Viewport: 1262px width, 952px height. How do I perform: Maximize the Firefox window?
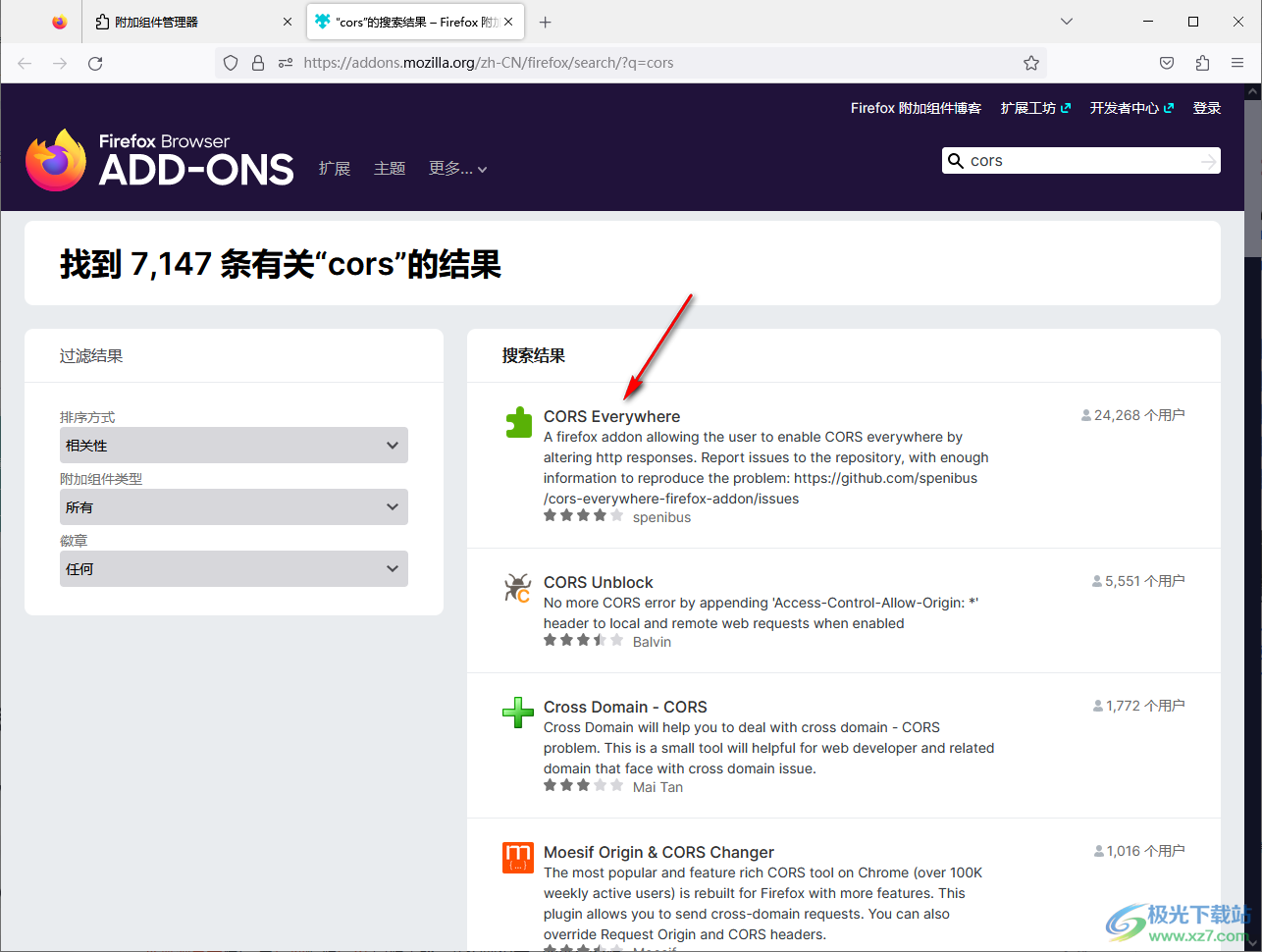[1193, 22]
